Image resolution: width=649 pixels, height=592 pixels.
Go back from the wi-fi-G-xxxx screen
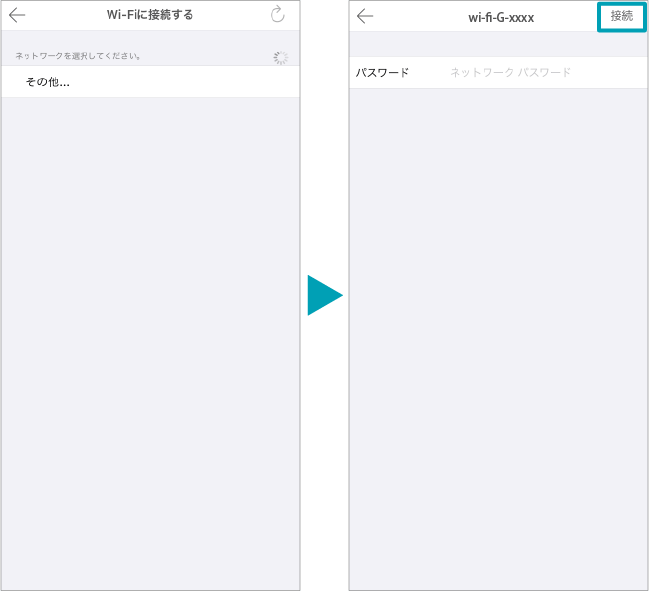tap(365, 16)
